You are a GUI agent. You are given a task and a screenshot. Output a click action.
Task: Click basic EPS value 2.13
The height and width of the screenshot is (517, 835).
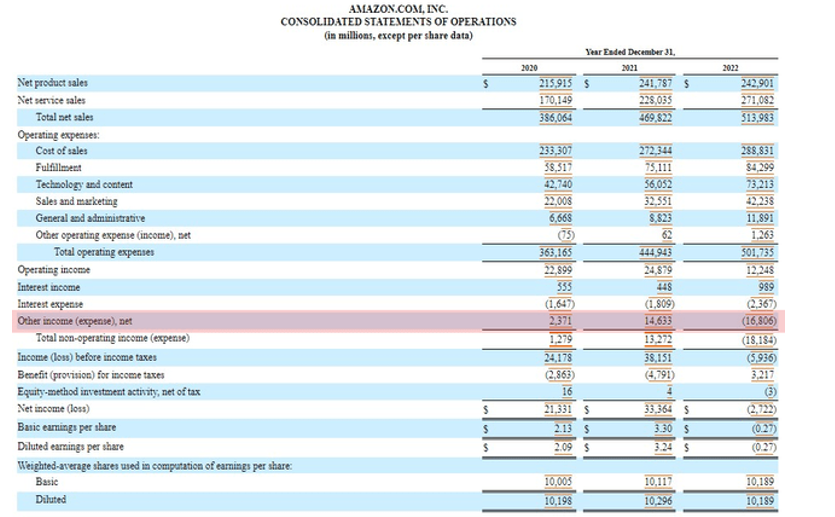[563, 429]
